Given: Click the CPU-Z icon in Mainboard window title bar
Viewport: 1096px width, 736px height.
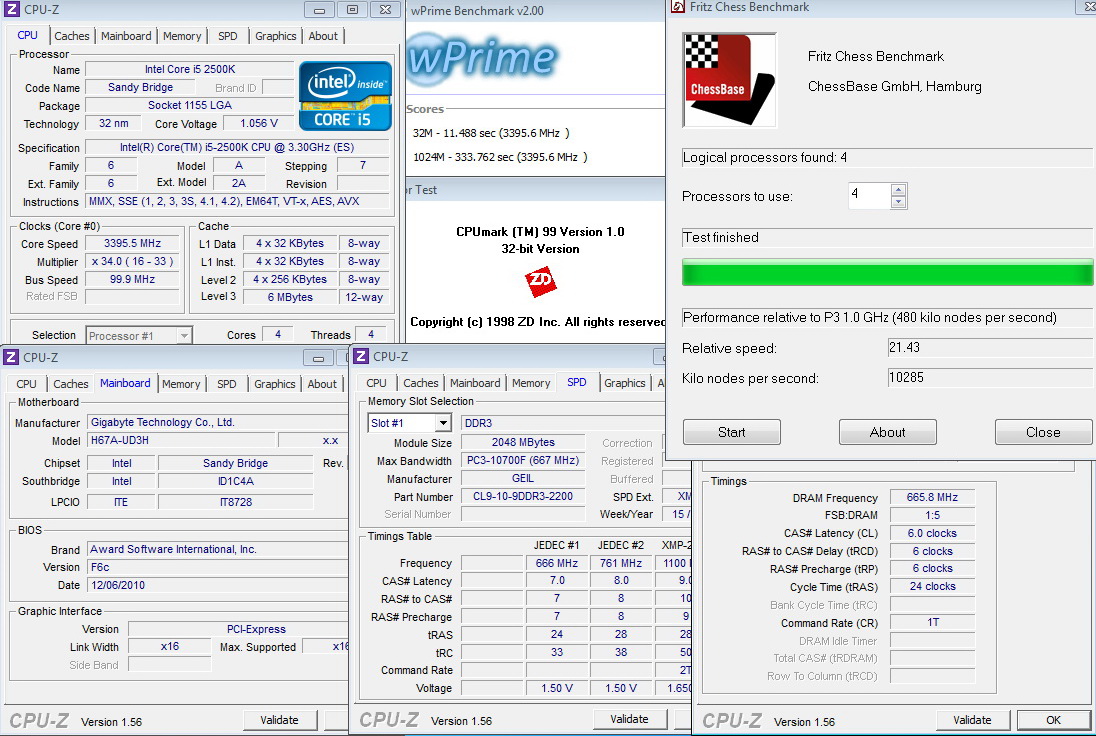Looking at the screenshot, I should [11, 357].
